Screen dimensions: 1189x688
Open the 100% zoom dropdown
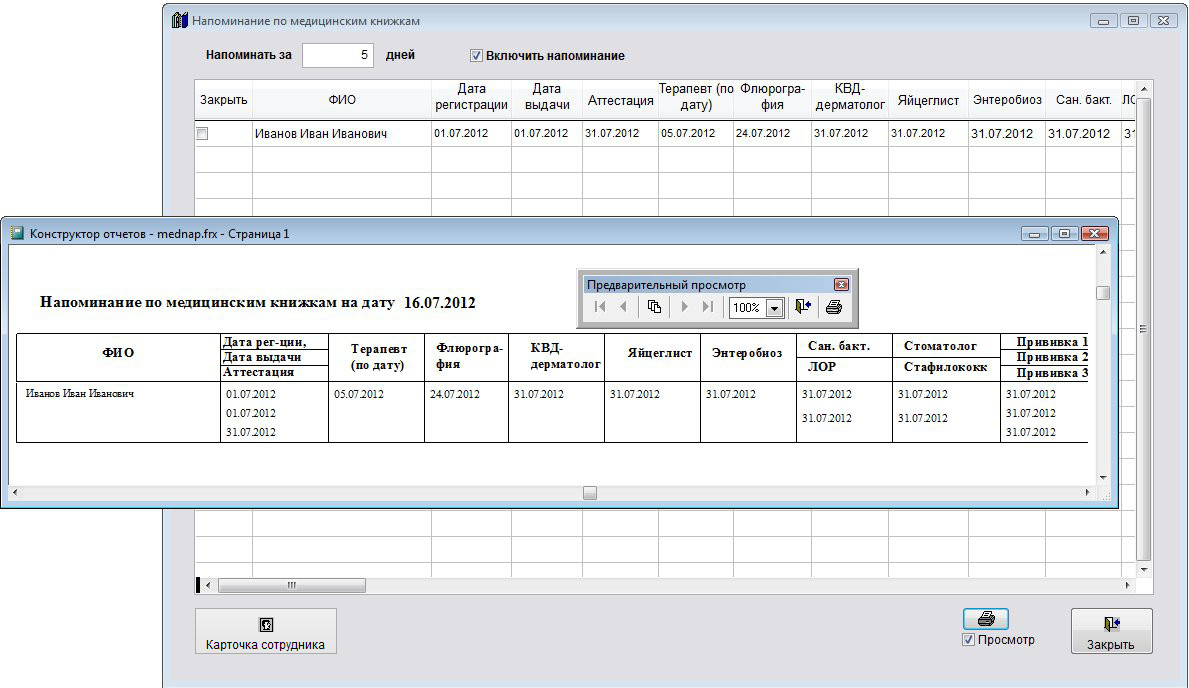(x=773, y=308)
